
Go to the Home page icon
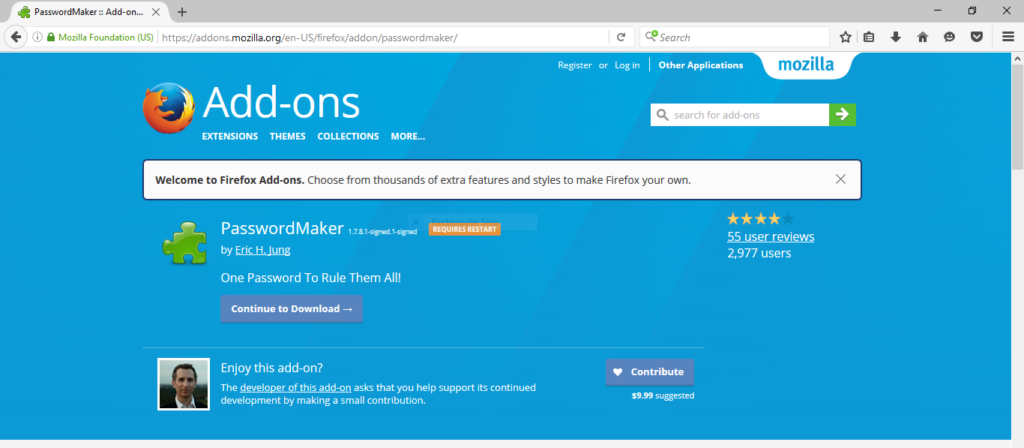click(x=922, y=37)
